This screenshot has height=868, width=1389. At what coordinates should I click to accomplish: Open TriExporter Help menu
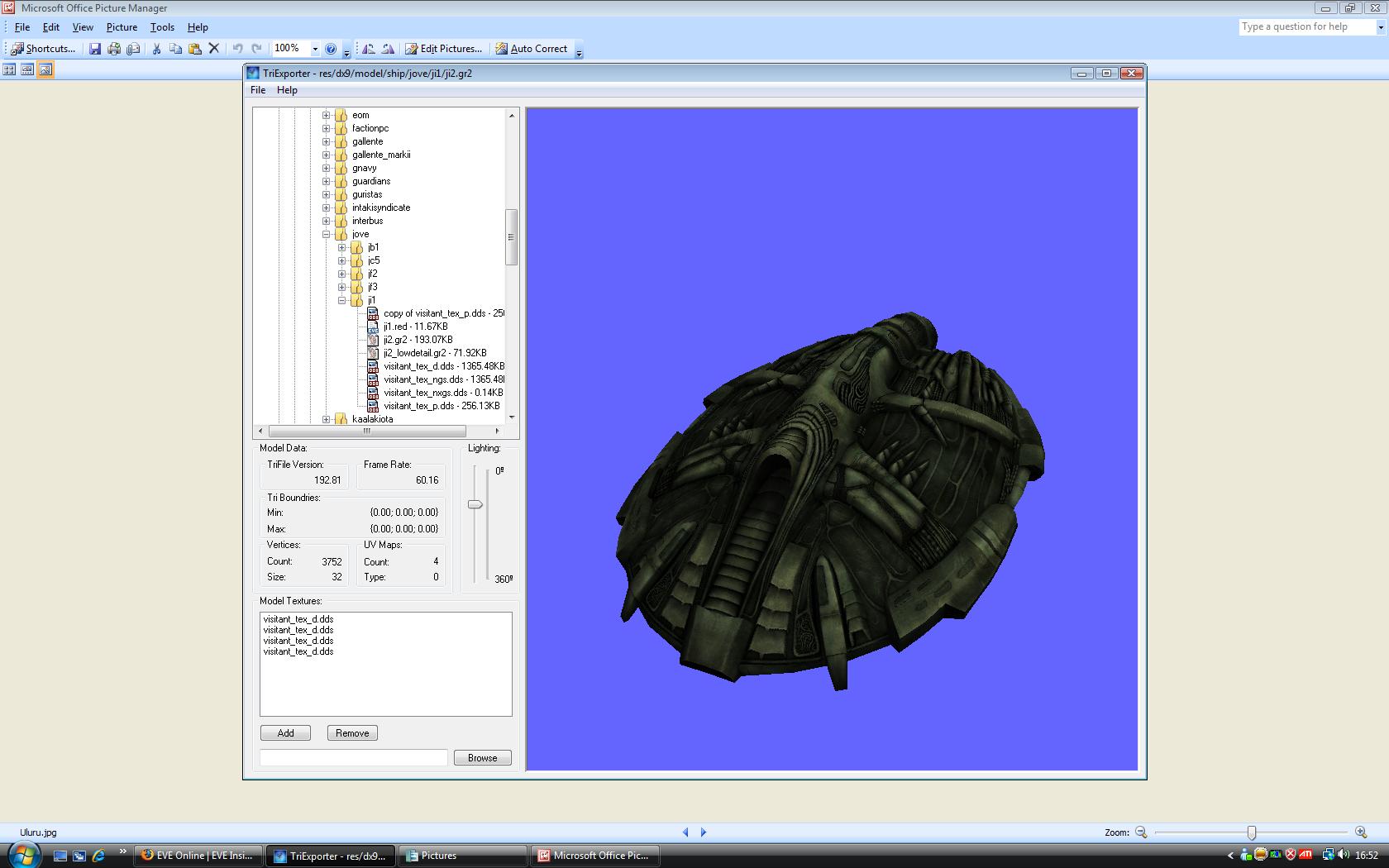coord(287,90)
